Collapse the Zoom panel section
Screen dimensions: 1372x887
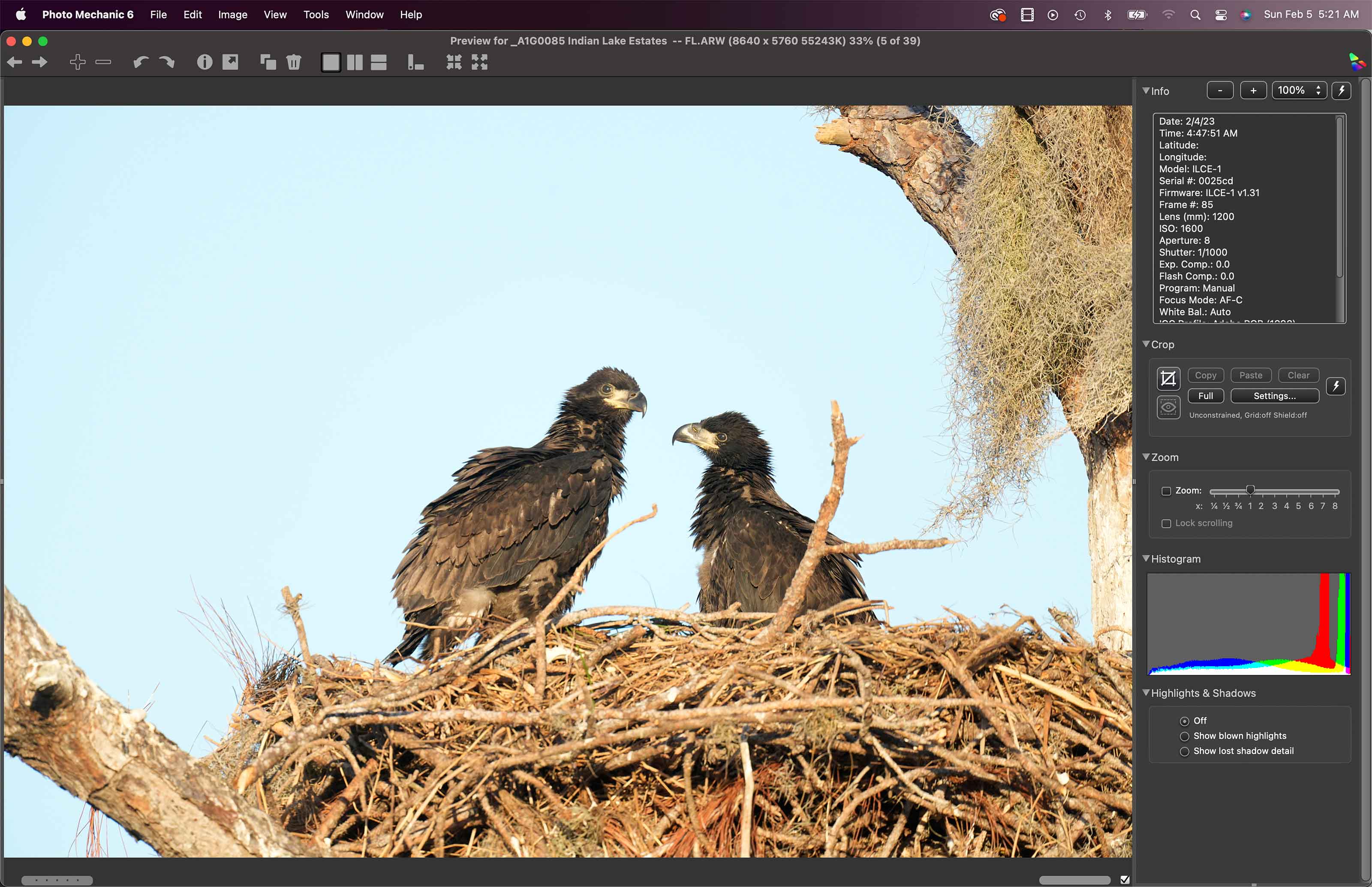(x=1146, y=457)
